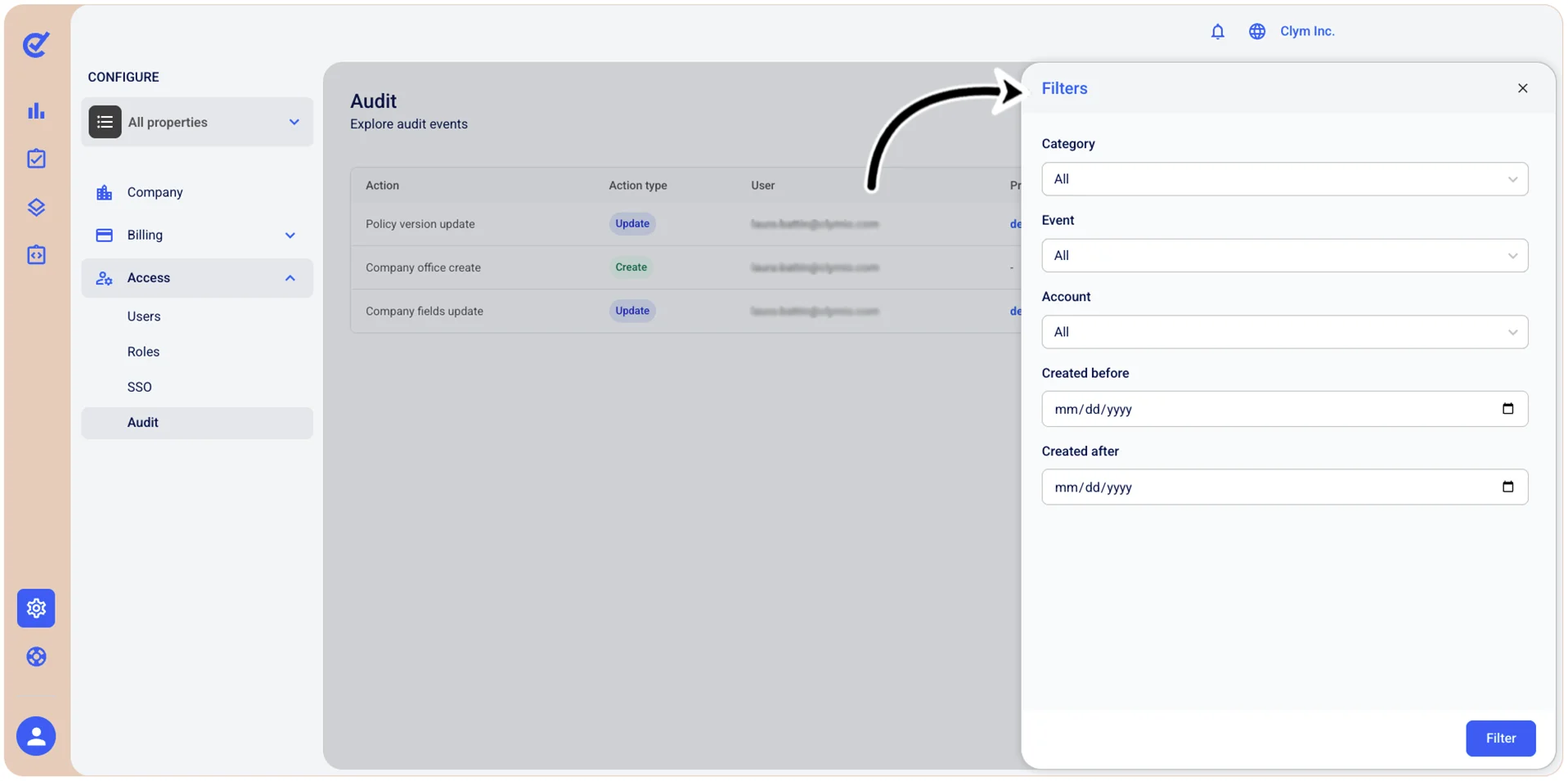1568x781 pixels.
Task: Open the notifications bell
Action: (1217, 31)
